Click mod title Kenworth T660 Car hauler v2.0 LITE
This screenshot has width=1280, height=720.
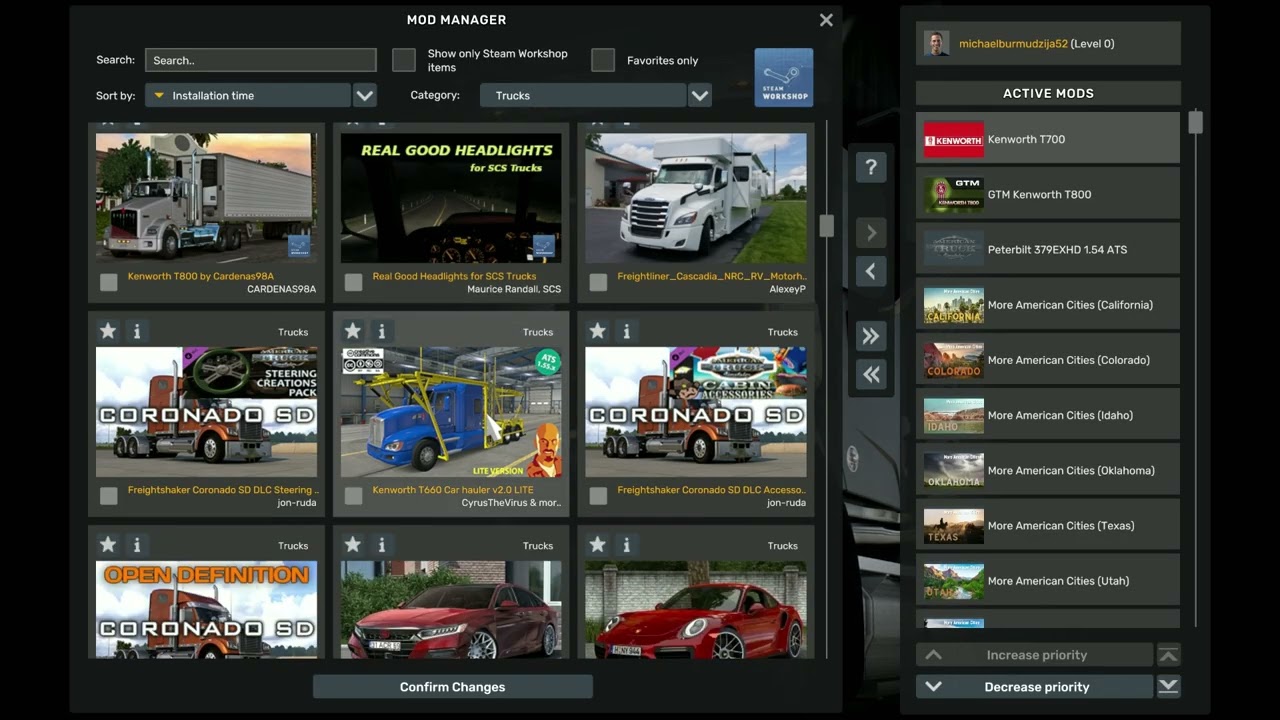[x=453, y=490]
